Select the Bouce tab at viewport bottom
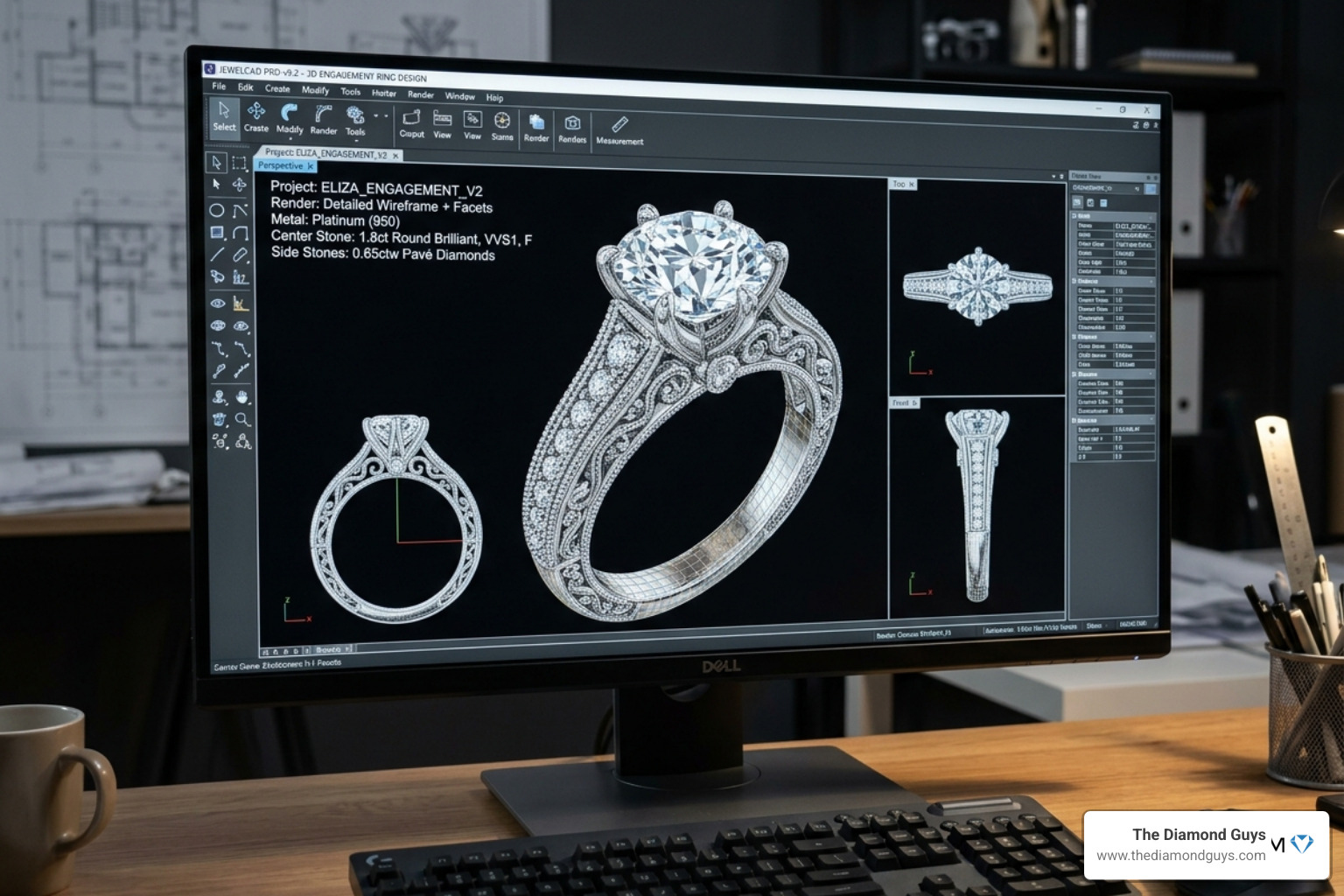The height and width of the screenshot is (896, 1344). tap(330, 649)
